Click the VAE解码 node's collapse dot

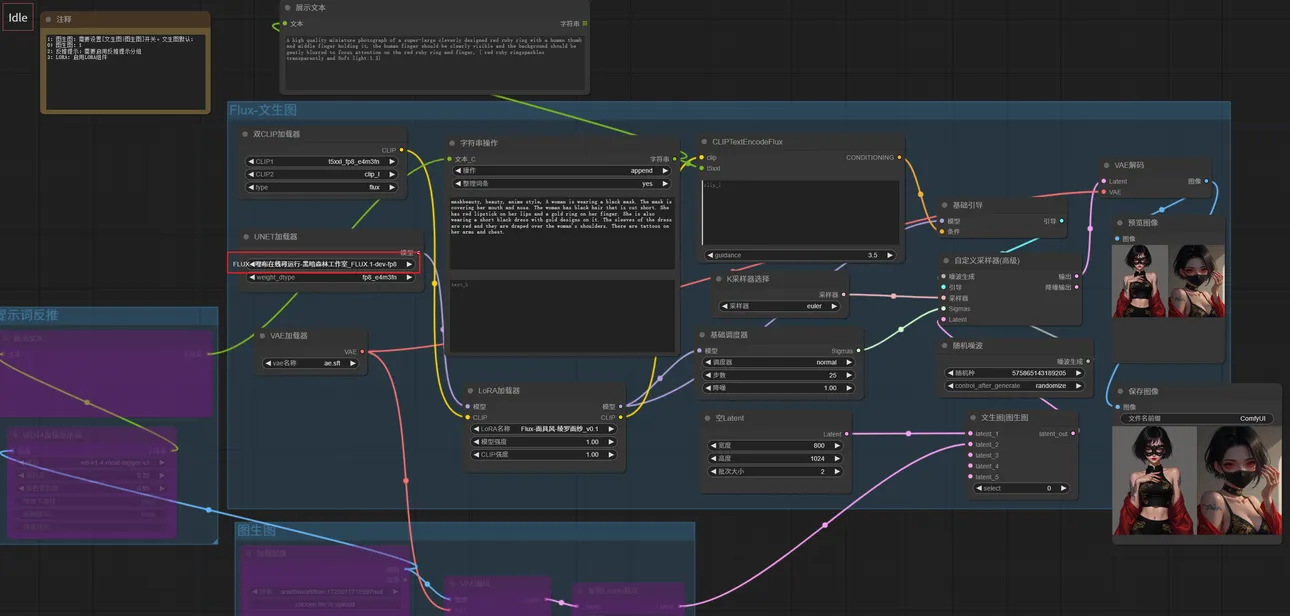[1106, 165]
